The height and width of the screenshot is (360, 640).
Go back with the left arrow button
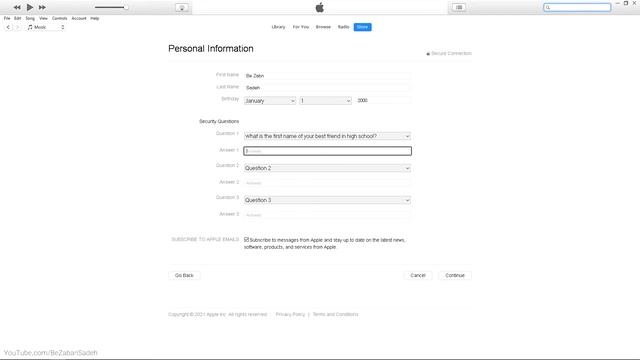8,27
